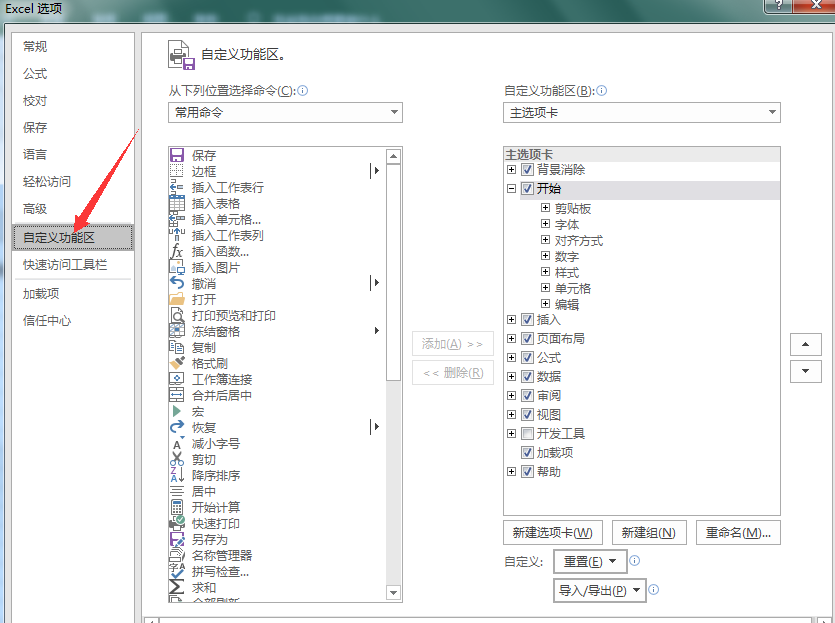Click the Merge & Center (合并后居中) icon

[177, 395]
